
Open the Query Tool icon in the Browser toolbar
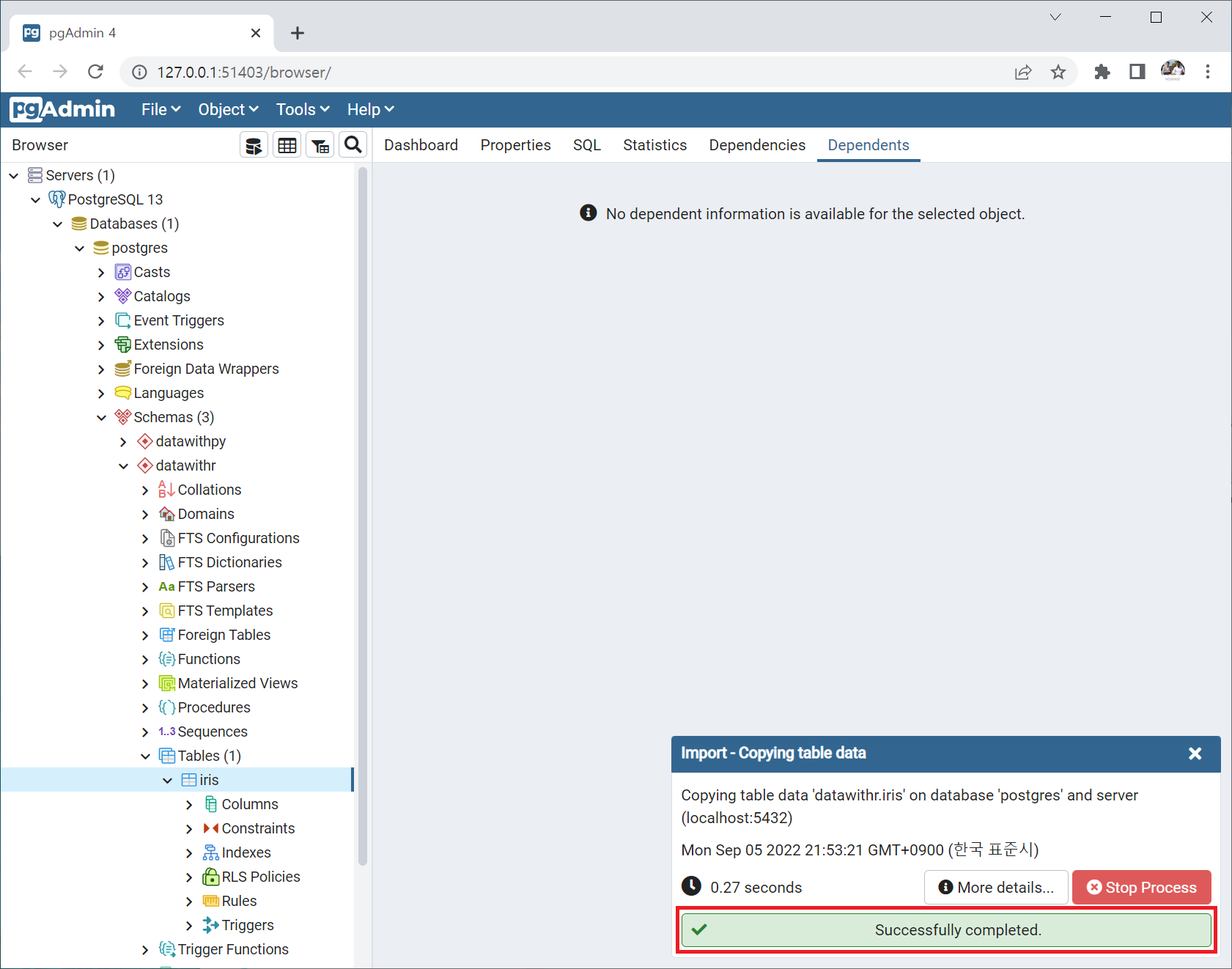pos(254,145)
